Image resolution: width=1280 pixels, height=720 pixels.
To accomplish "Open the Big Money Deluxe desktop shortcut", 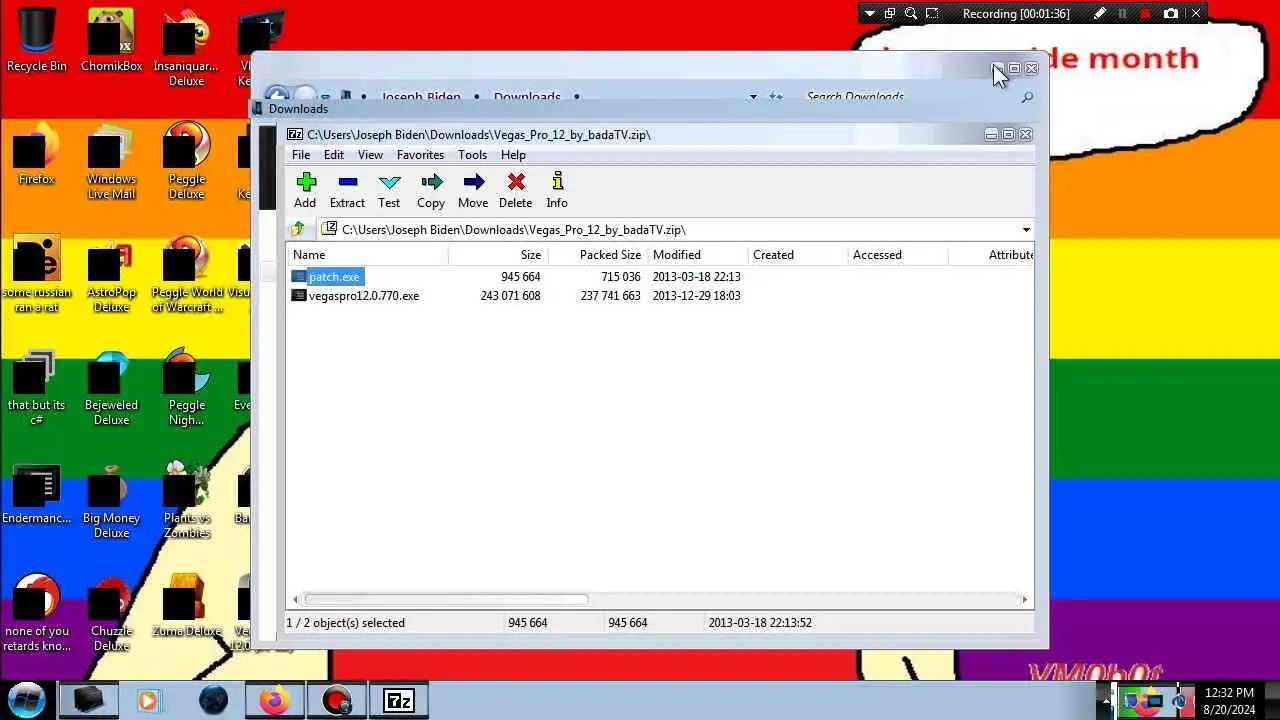I will [x=111, y=500].
